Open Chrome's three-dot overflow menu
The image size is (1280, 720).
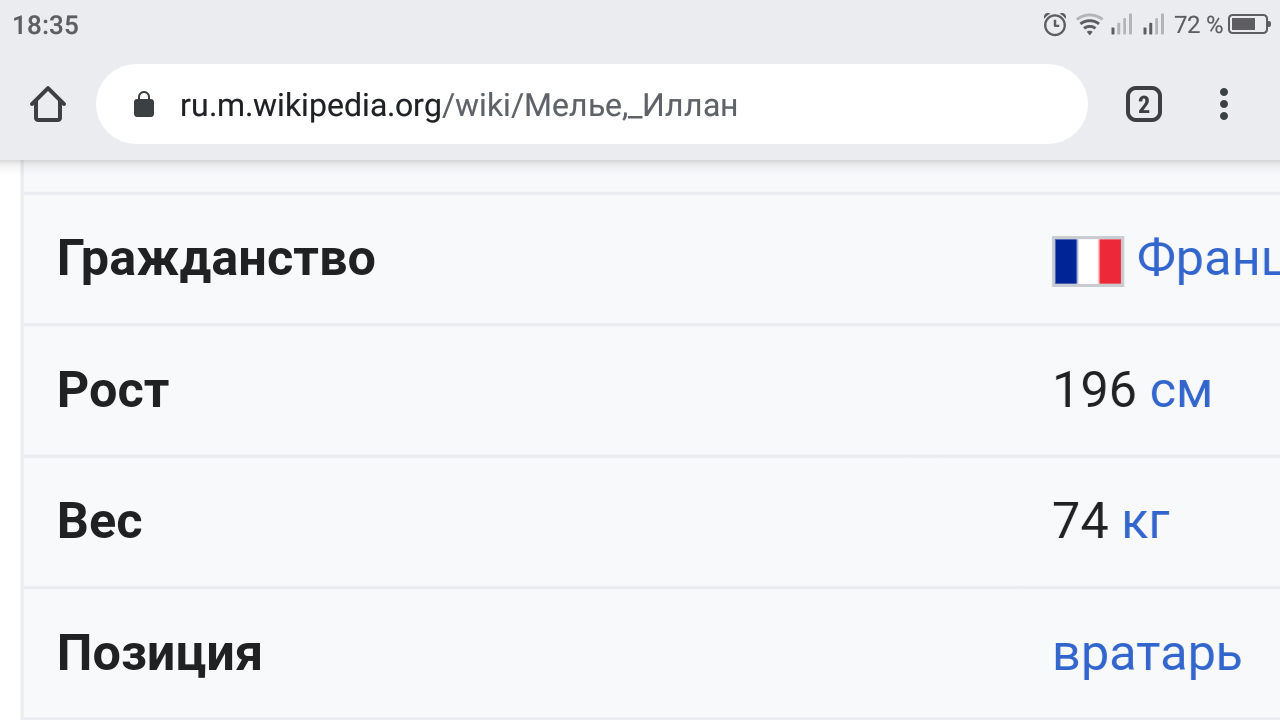coord(1223,105)
